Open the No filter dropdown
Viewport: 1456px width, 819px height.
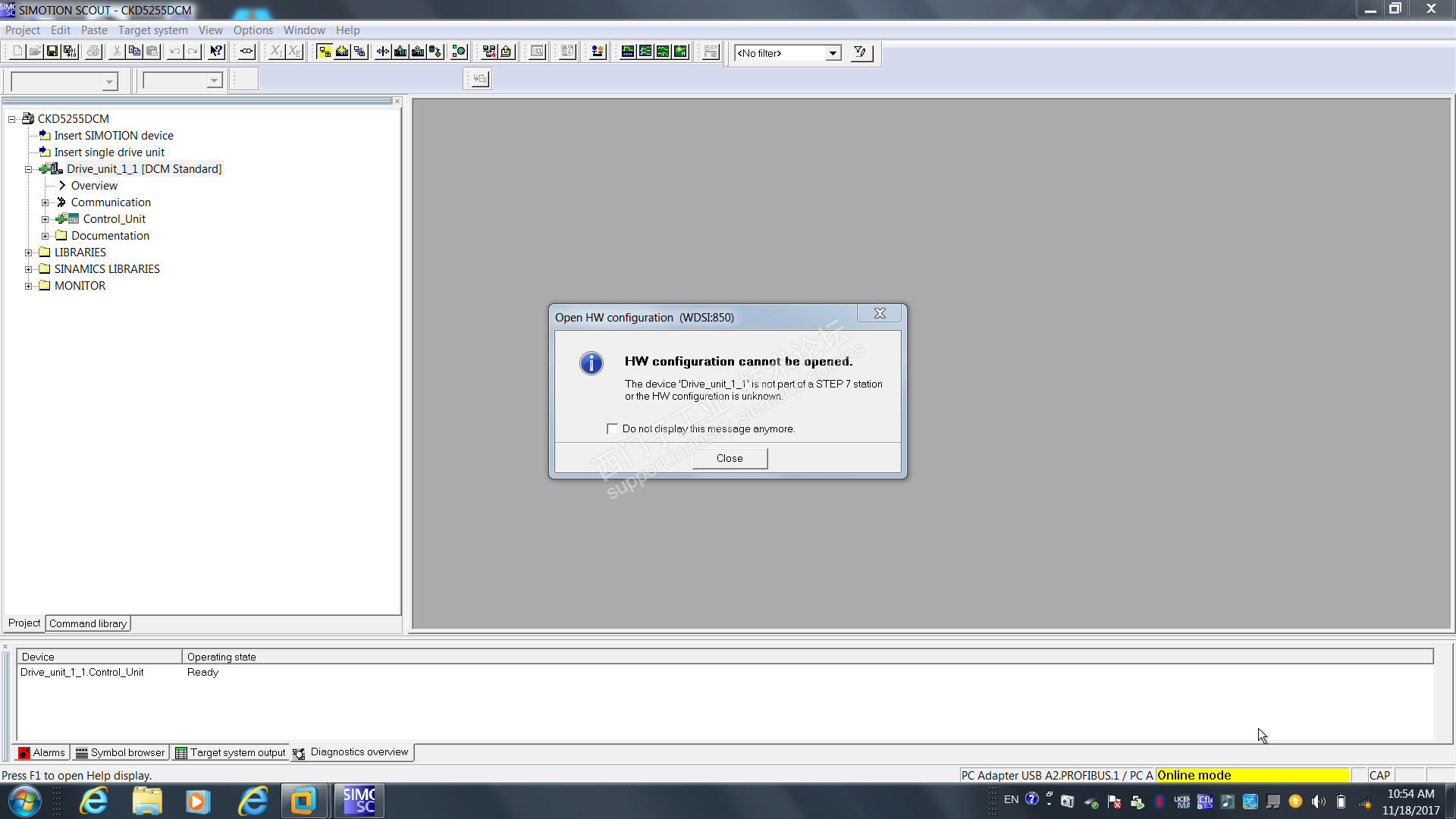point(833,53)
